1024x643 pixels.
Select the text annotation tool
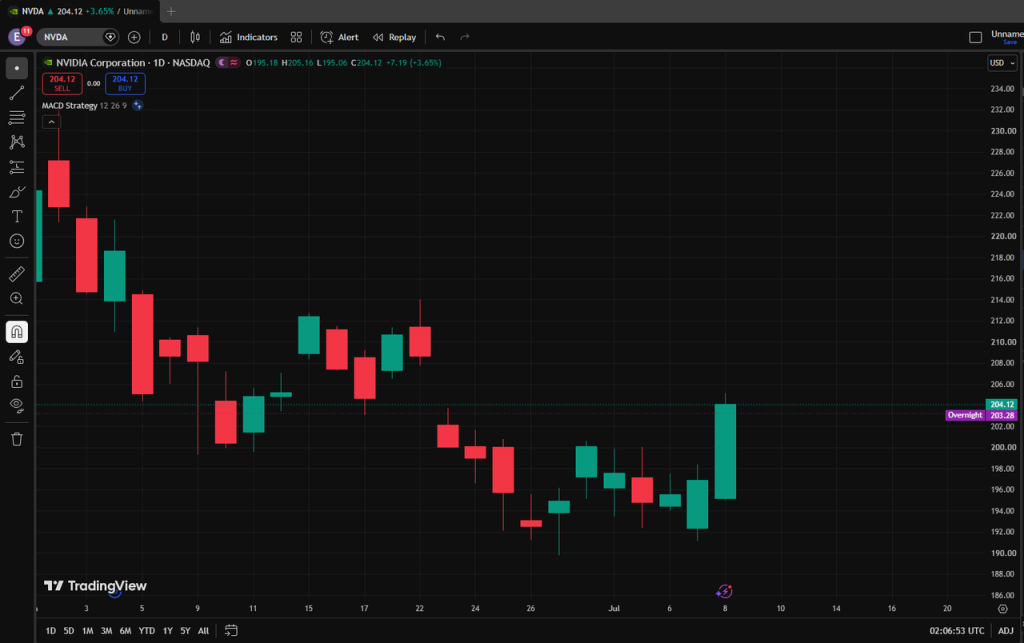(x=17, y=216)
